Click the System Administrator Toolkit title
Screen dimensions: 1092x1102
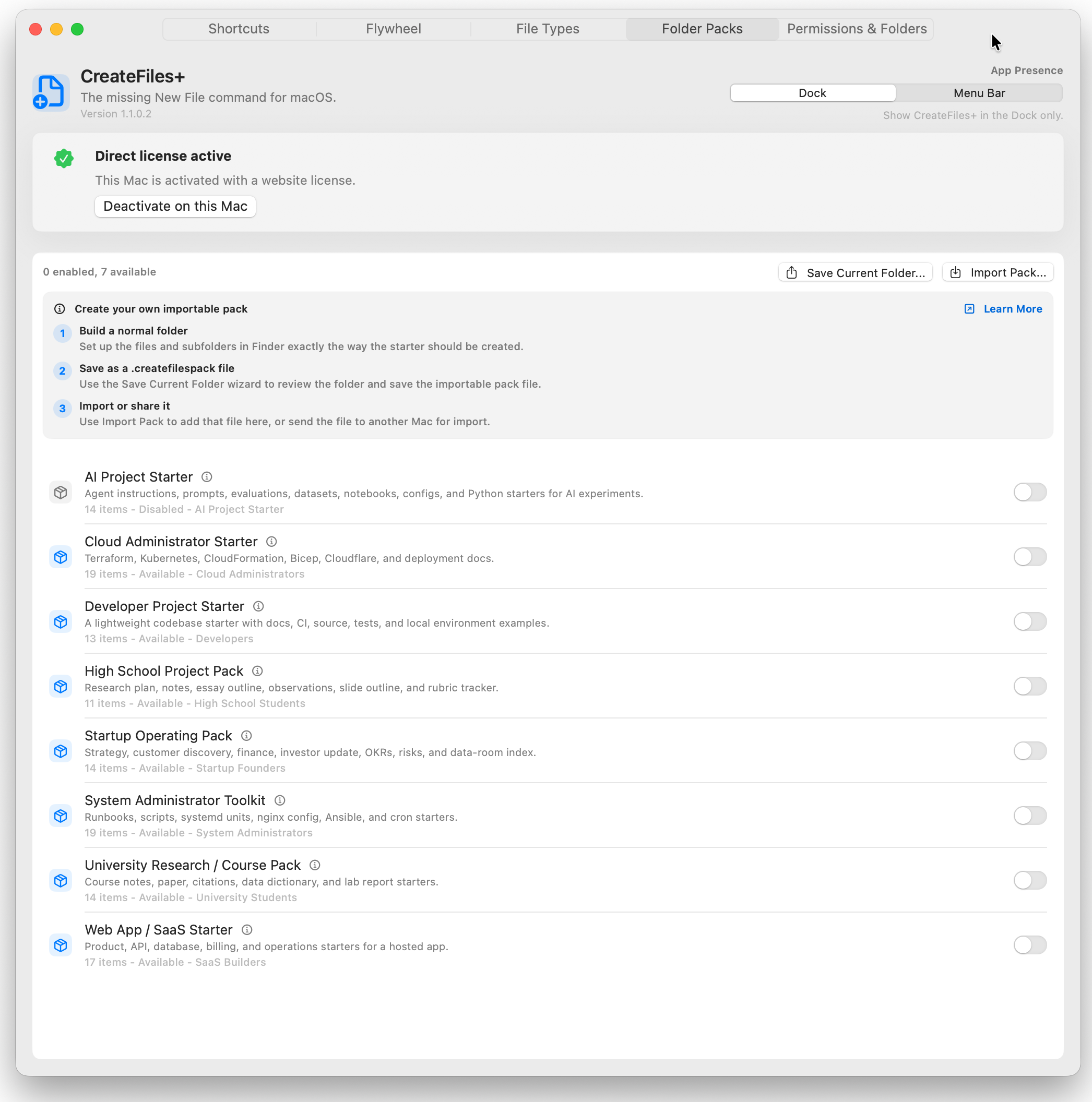pos(175,800)
